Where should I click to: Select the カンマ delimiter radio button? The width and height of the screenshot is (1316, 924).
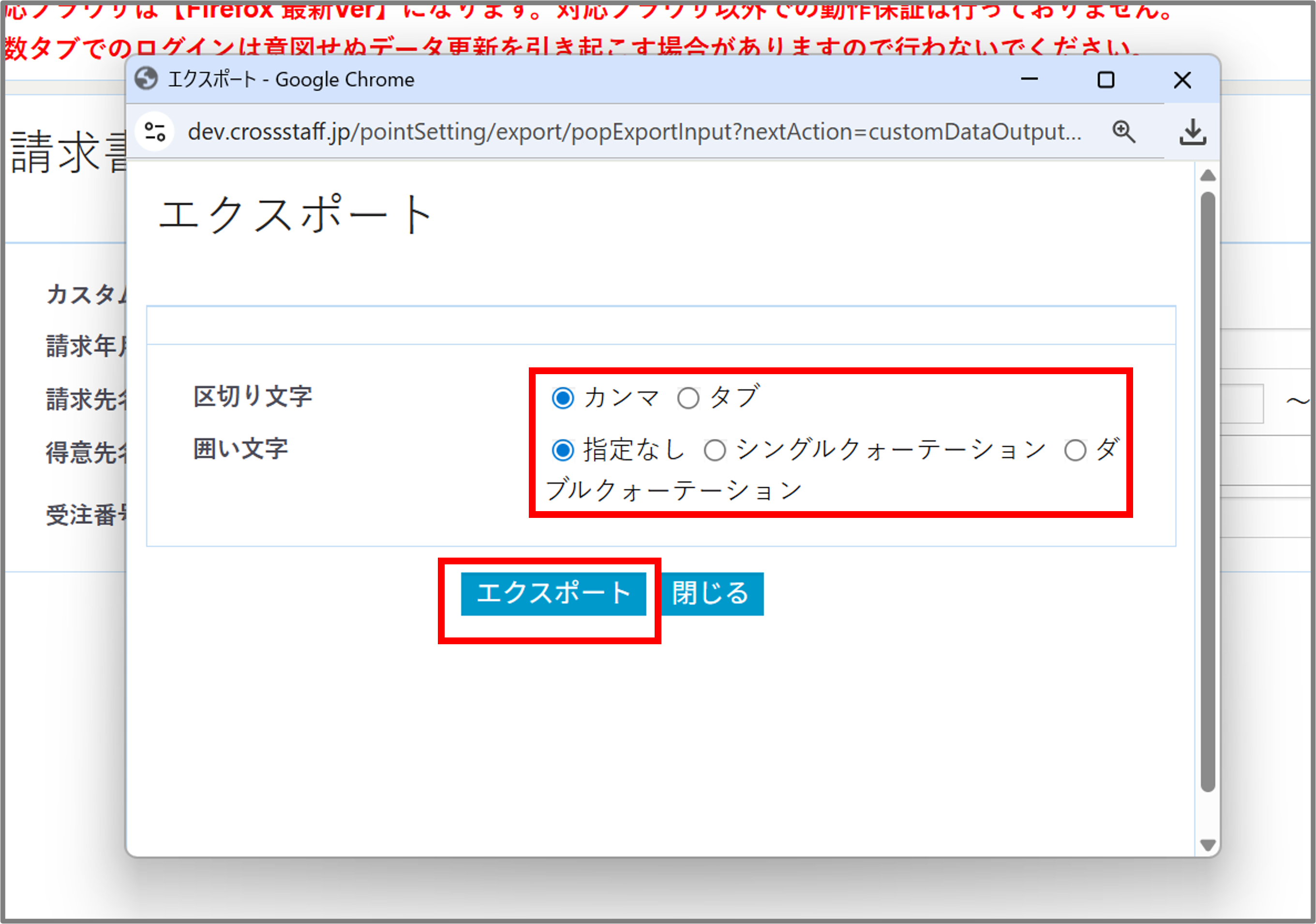(563, 397)
